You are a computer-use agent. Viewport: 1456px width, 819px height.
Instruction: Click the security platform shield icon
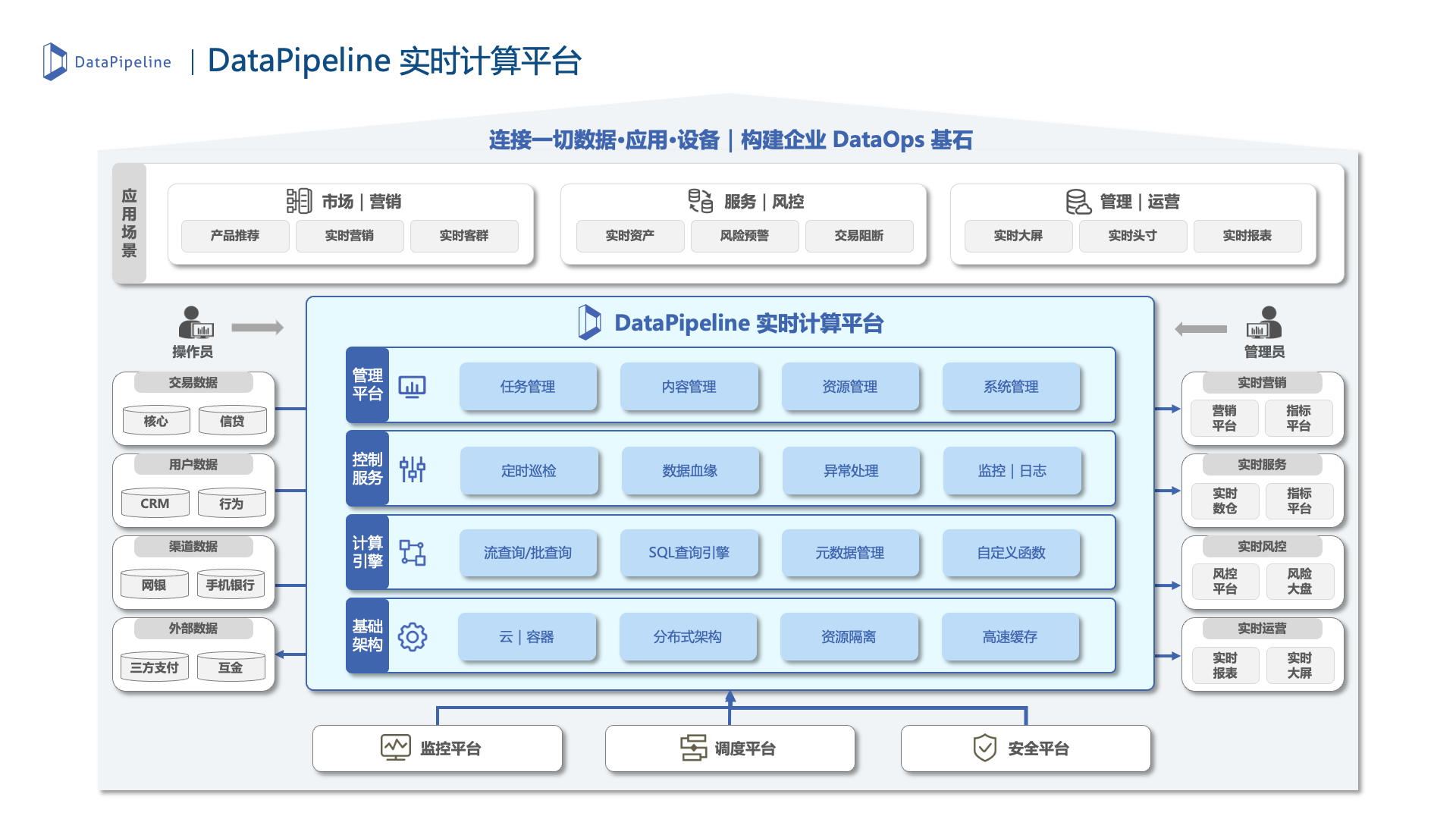click(x=984, y=748)
